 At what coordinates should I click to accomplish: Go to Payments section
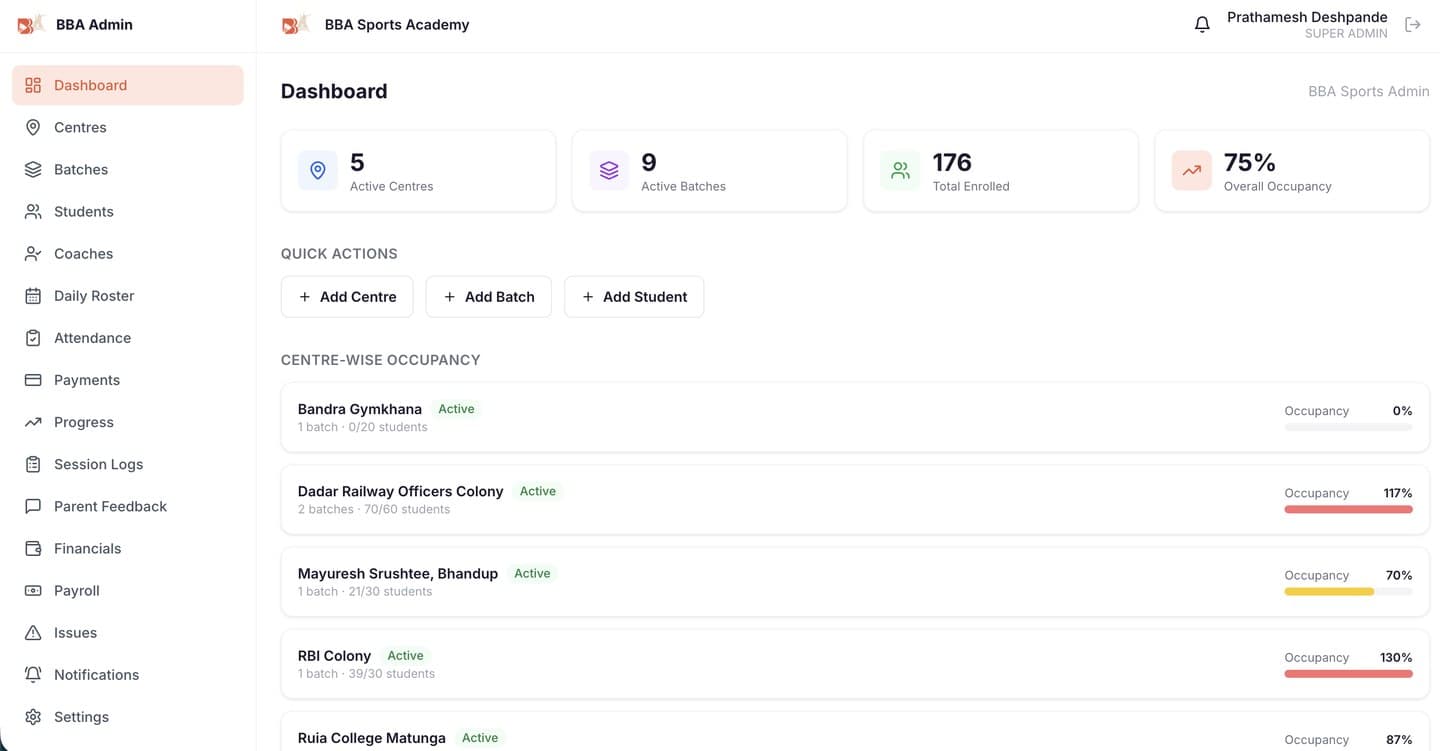[x=128, y=379]
